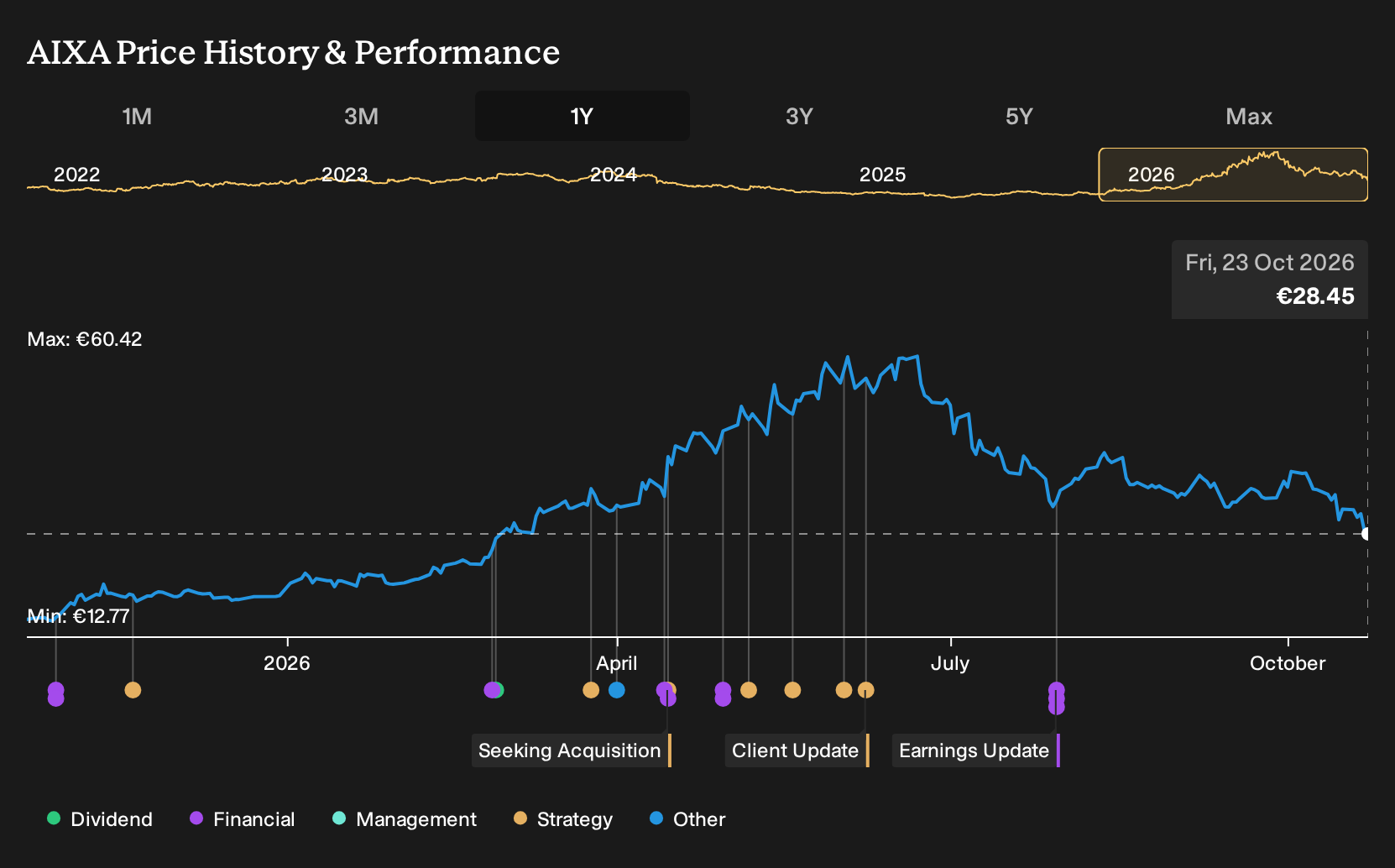Toggle the Dividend legend filter
The height and width of the screenshot is (868, 1395).
pyautogui.click(x=100, y=819)
